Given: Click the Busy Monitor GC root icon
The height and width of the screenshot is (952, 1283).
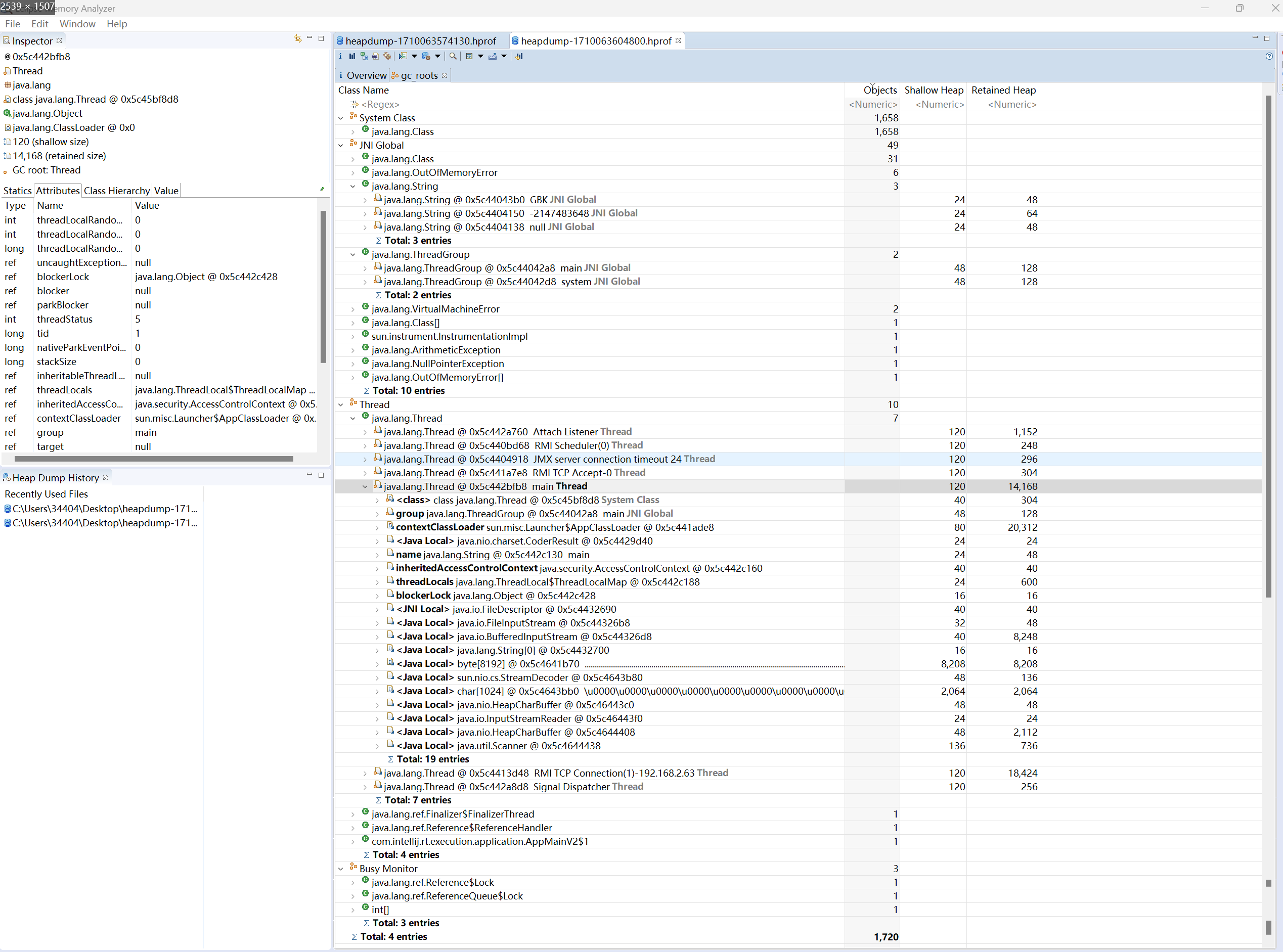Looking at the screenshot, I should click(x=353, y=867).
